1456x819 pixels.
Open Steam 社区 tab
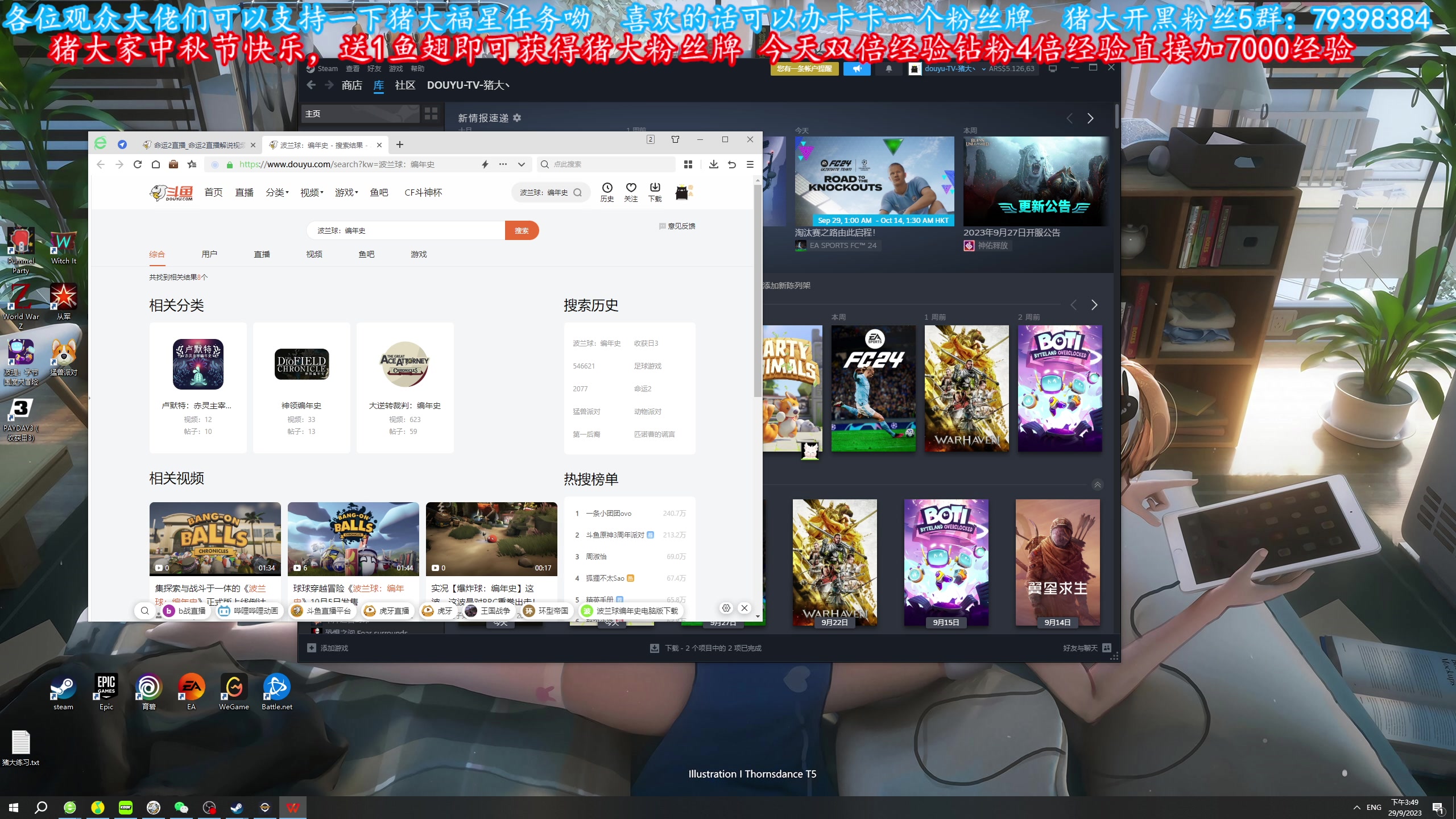405,85
